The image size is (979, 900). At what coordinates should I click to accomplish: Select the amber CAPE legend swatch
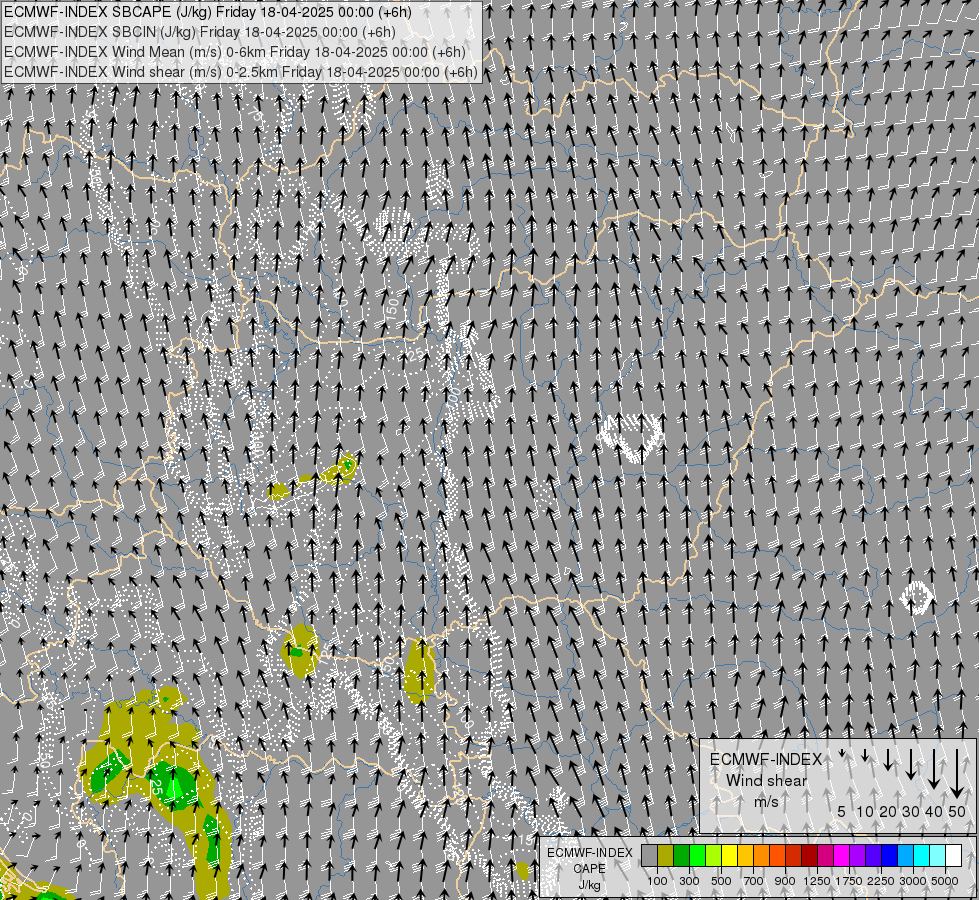pyautogui.click(x=746, y=856)
